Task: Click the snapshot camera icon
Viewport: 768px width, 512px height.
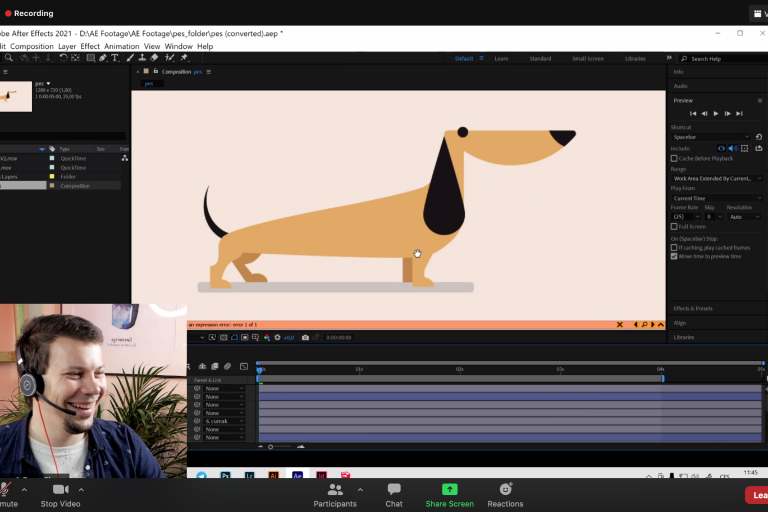Action: 305,337
